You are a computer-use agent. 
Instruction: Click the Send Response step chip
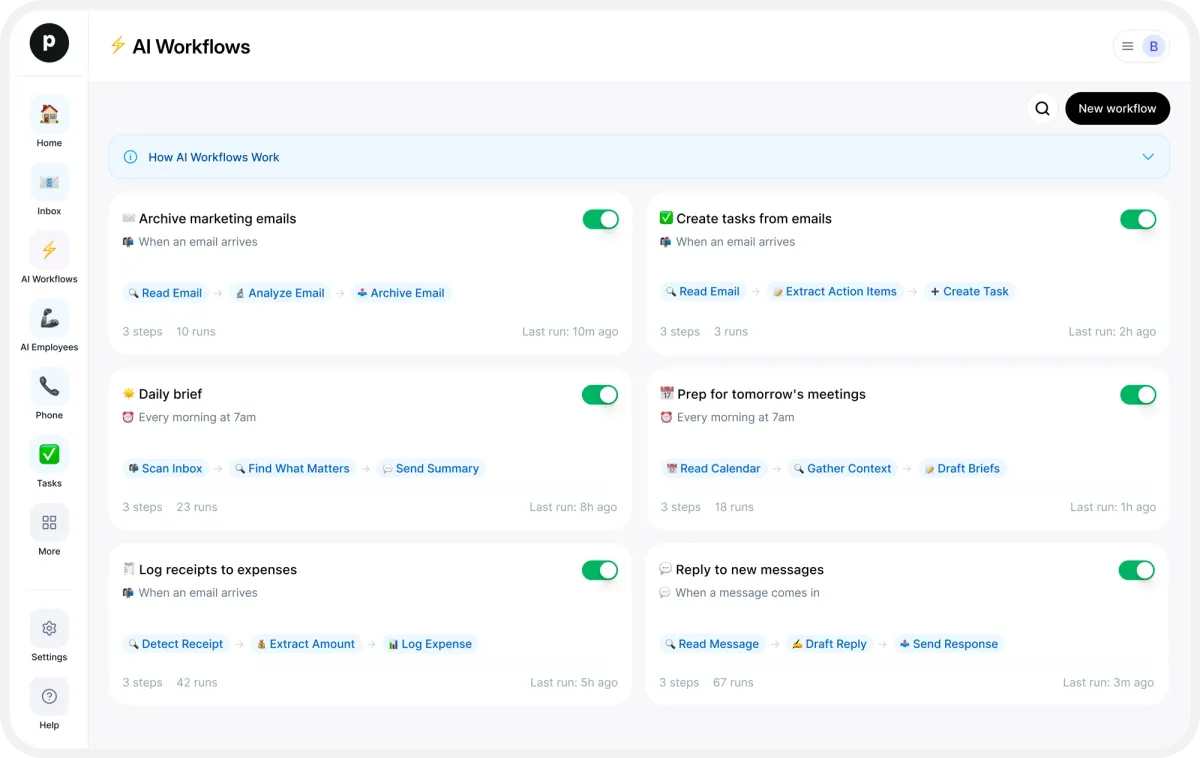(949, 644)
